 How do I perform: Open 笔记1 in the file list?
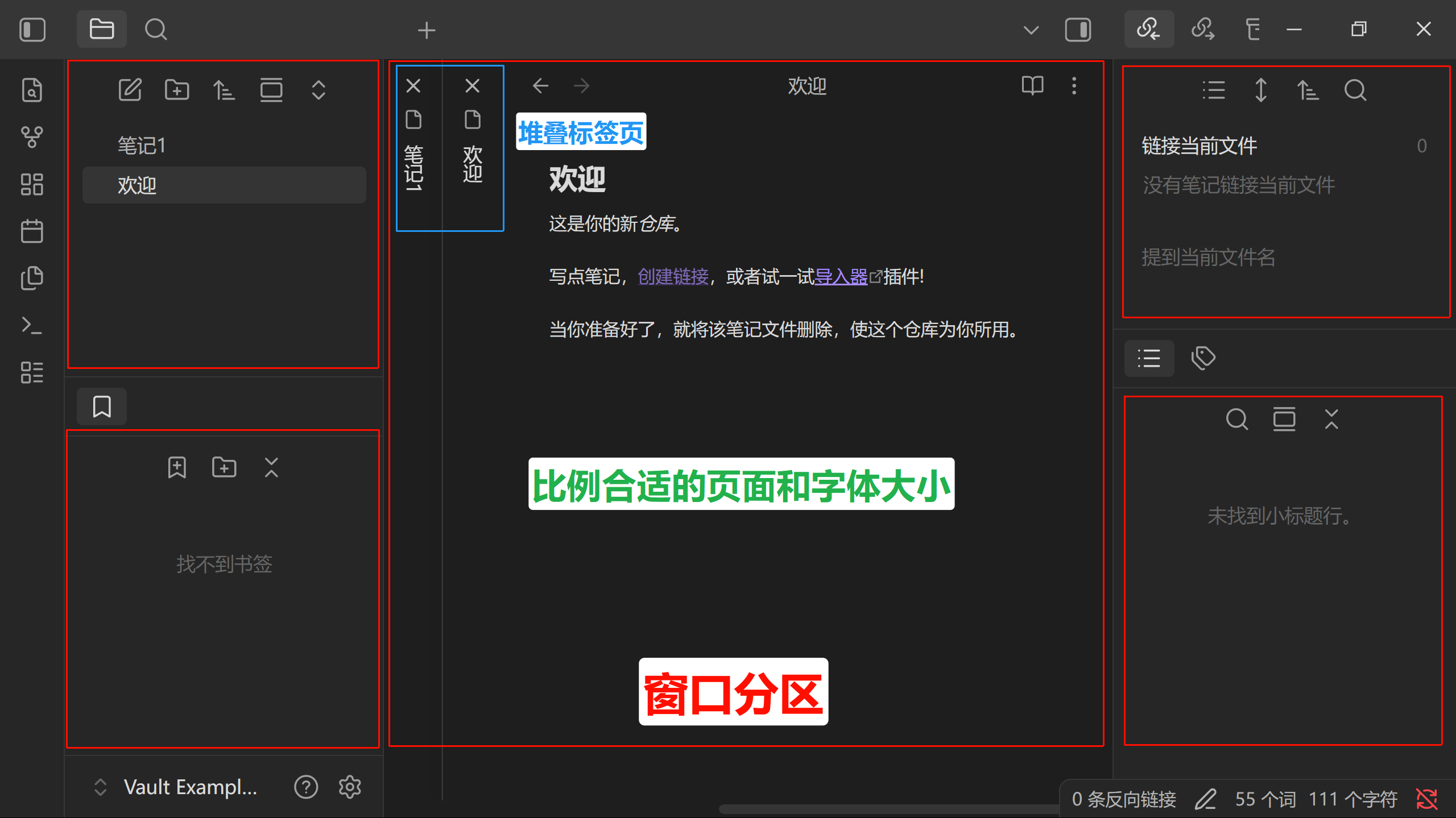[x=142, y=146]
